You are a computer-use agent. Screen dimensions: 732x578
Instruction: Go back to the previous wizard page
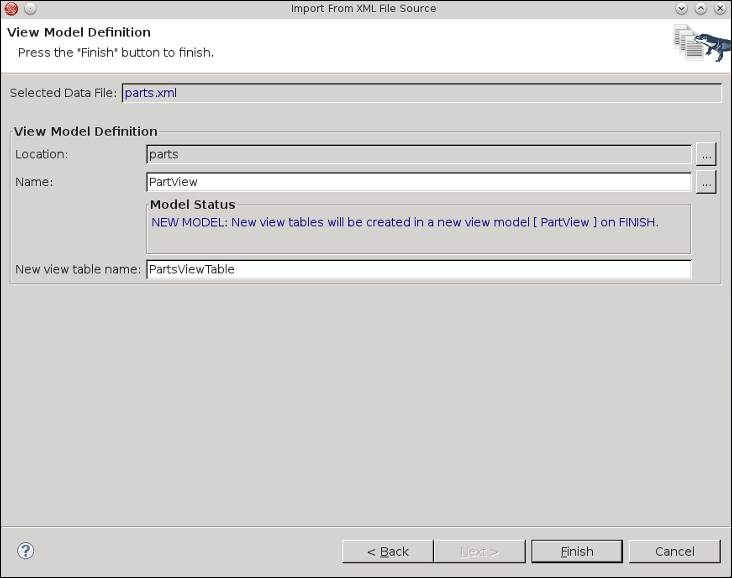387,551
